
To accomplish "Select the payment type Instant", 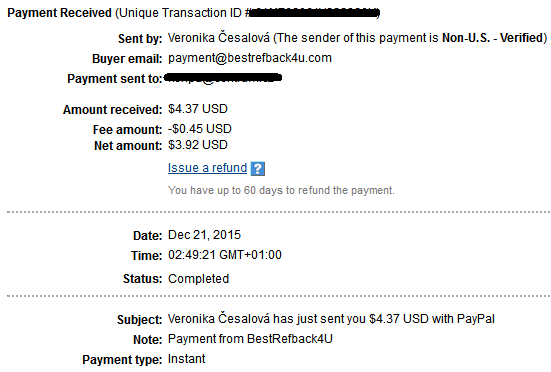I will 187,359.
